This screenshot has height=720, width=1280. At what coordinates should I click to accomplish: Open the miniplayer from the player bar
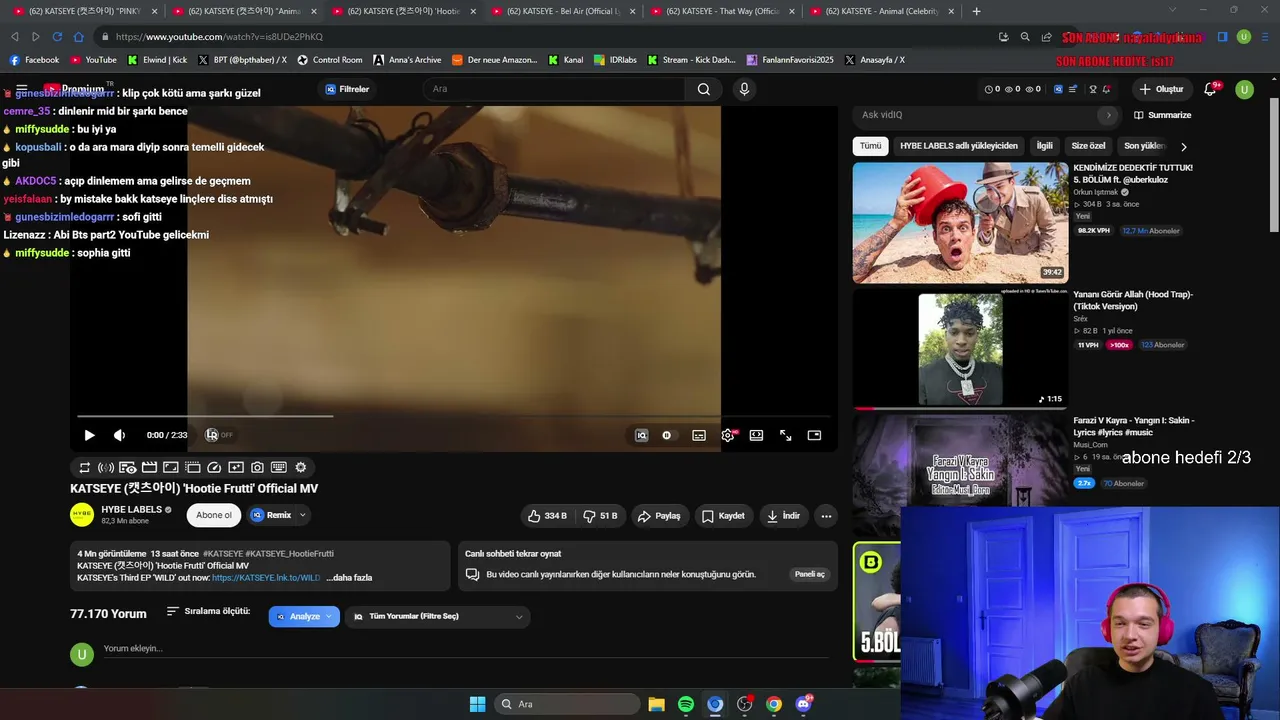814,435
